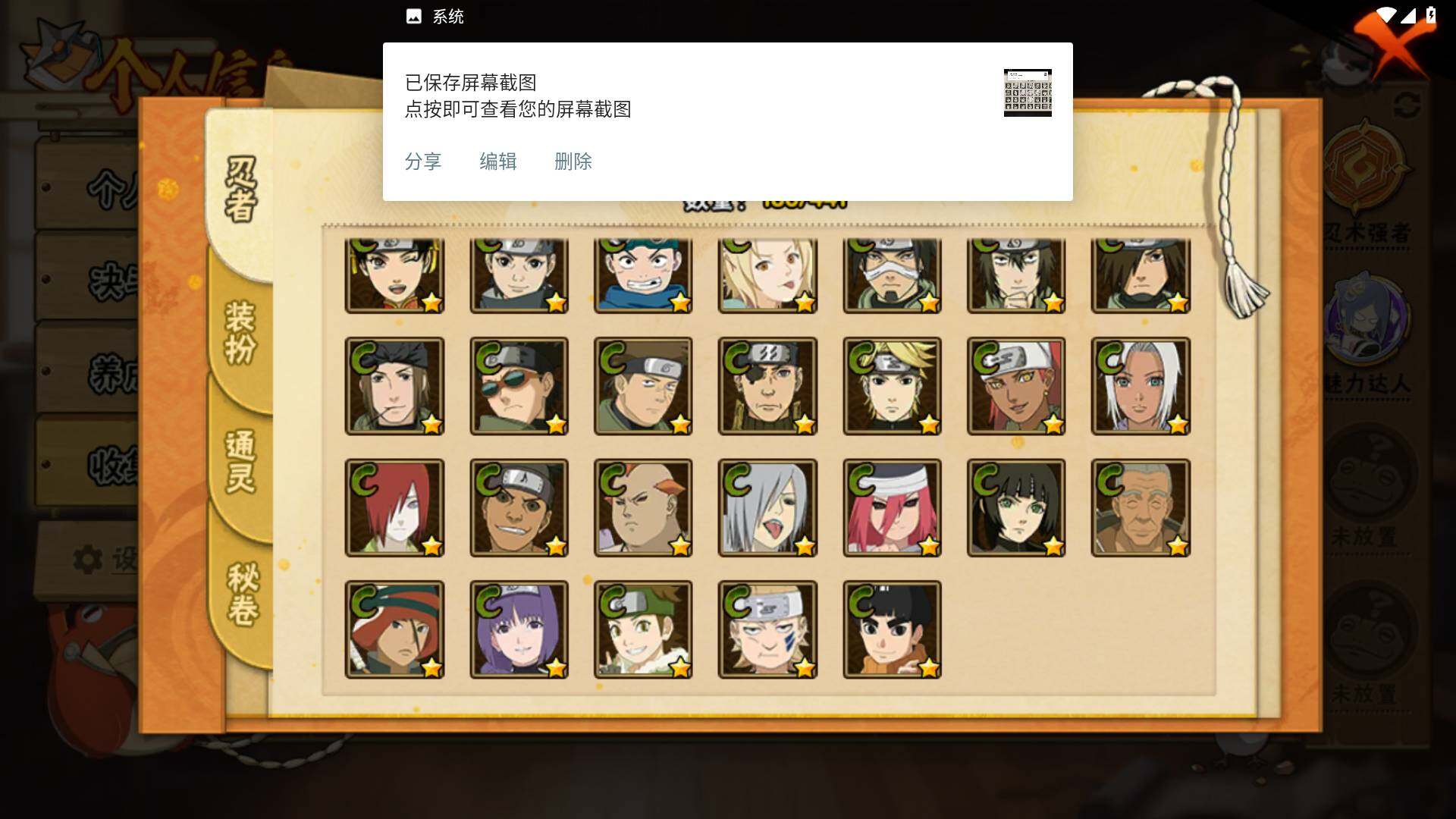Select the eyepatch ninja portrait

tap(767, 386)
